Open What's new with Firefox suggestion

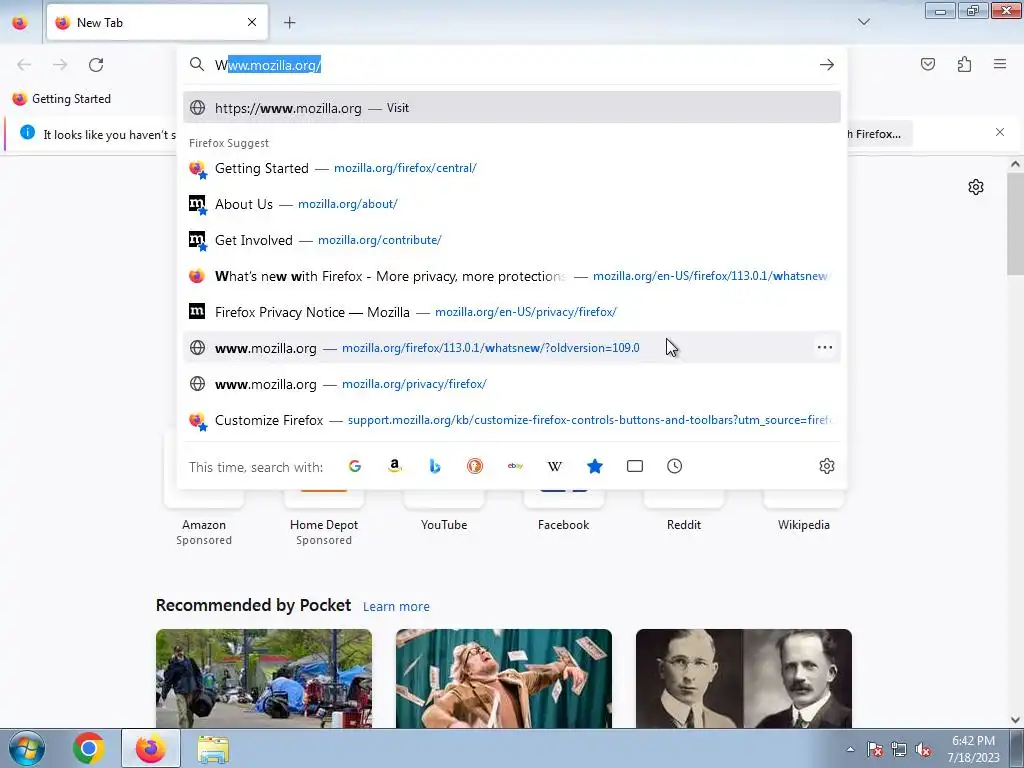512,276
